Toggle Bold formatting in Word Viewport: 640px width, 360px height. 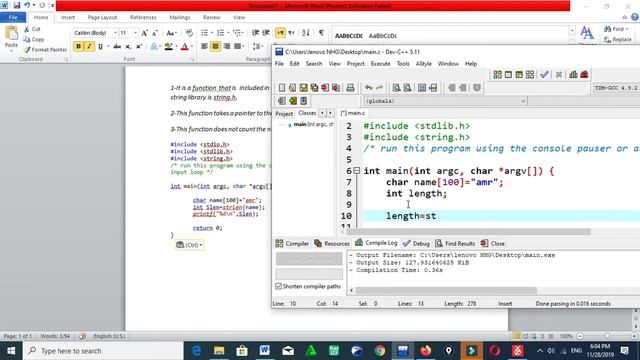coord(78,47)
